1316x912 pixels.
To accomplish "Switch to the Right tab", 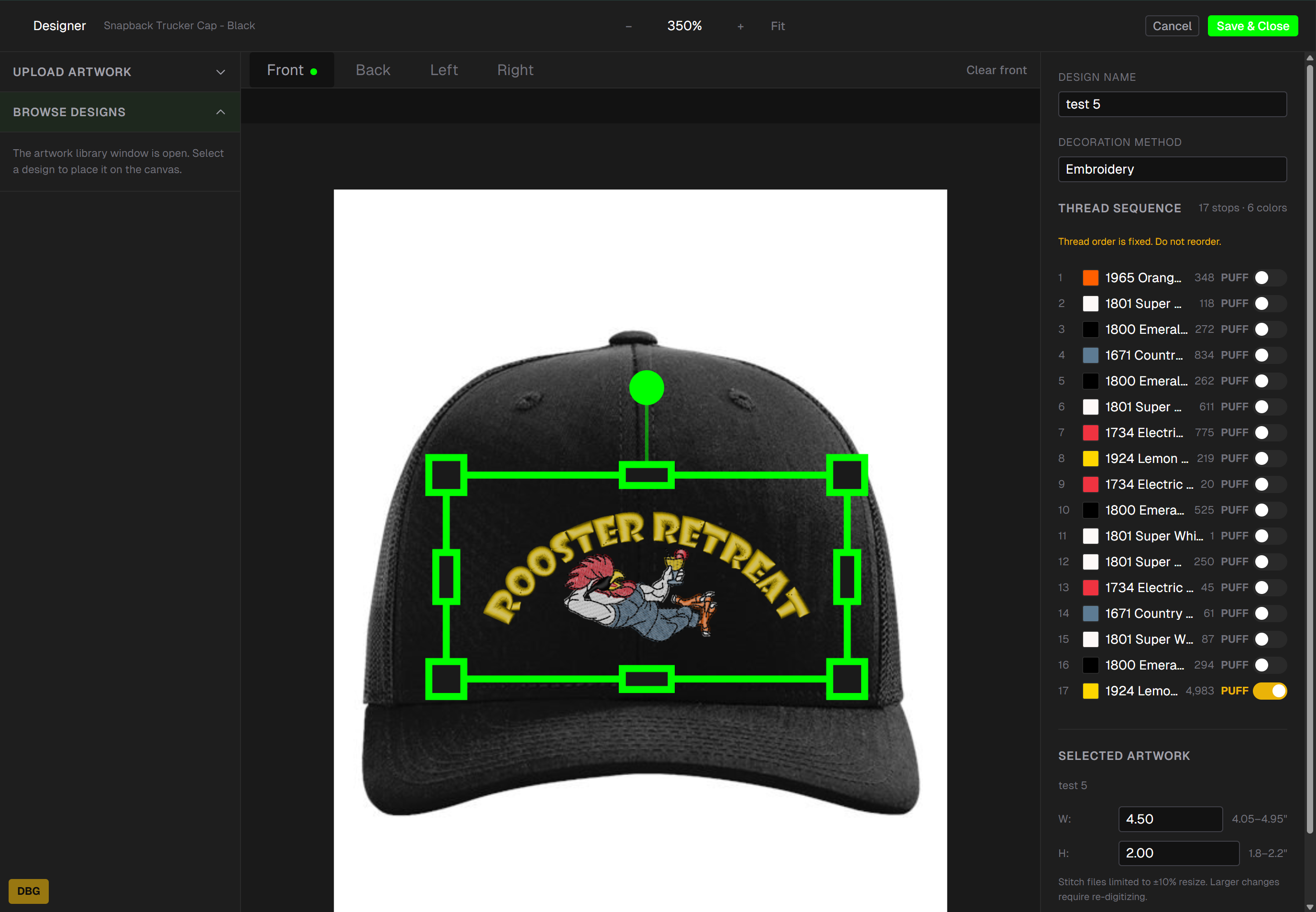I will (x=515, y=70).
